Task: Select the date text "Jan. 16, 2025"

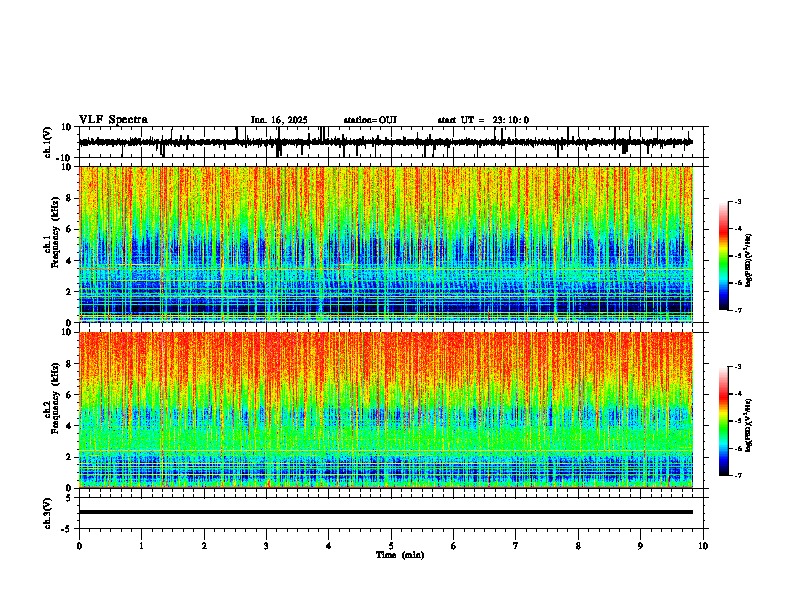Action: click(279, 120)
